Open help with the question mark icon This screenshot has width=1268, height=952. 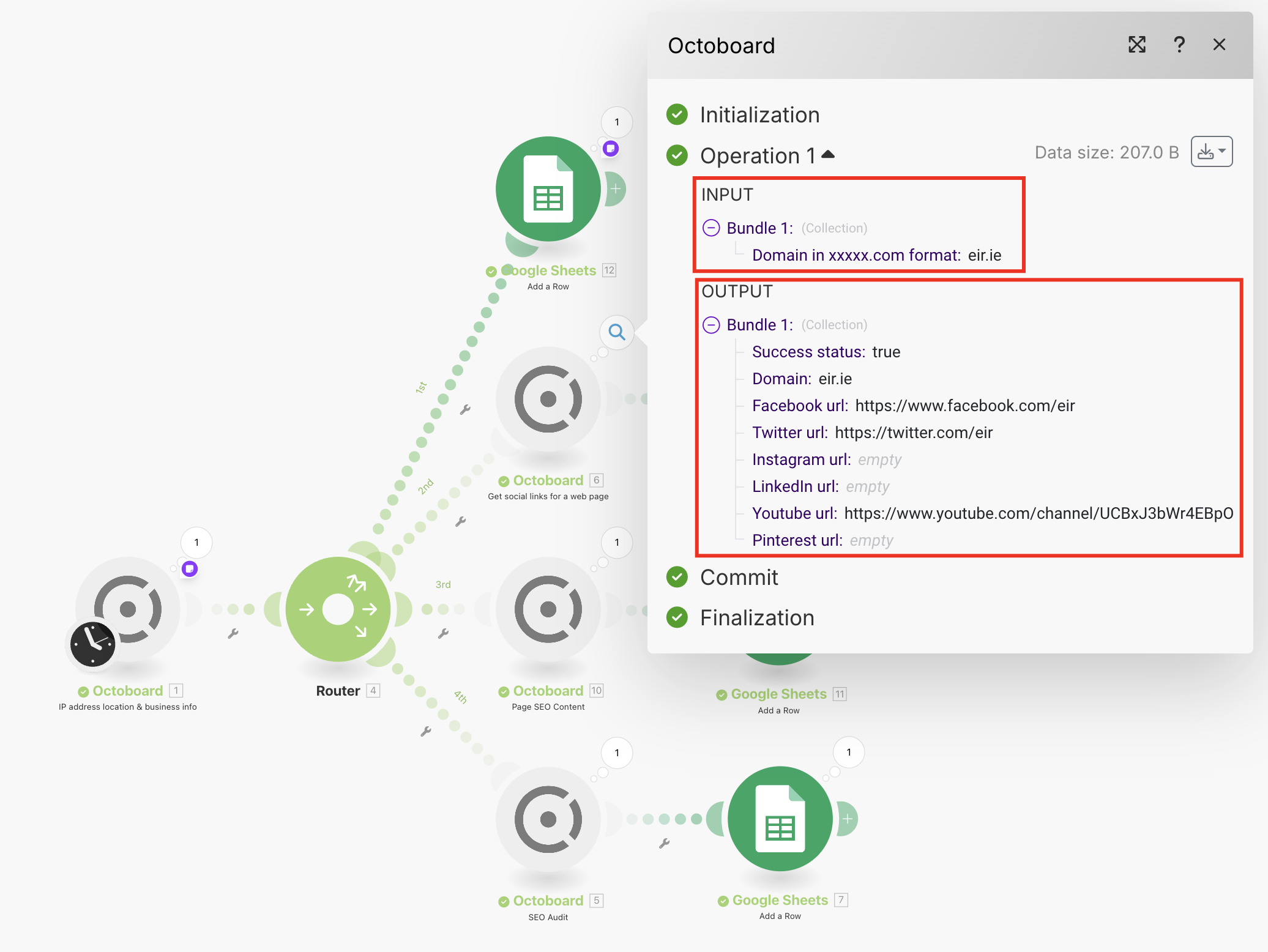[1179, 45]
